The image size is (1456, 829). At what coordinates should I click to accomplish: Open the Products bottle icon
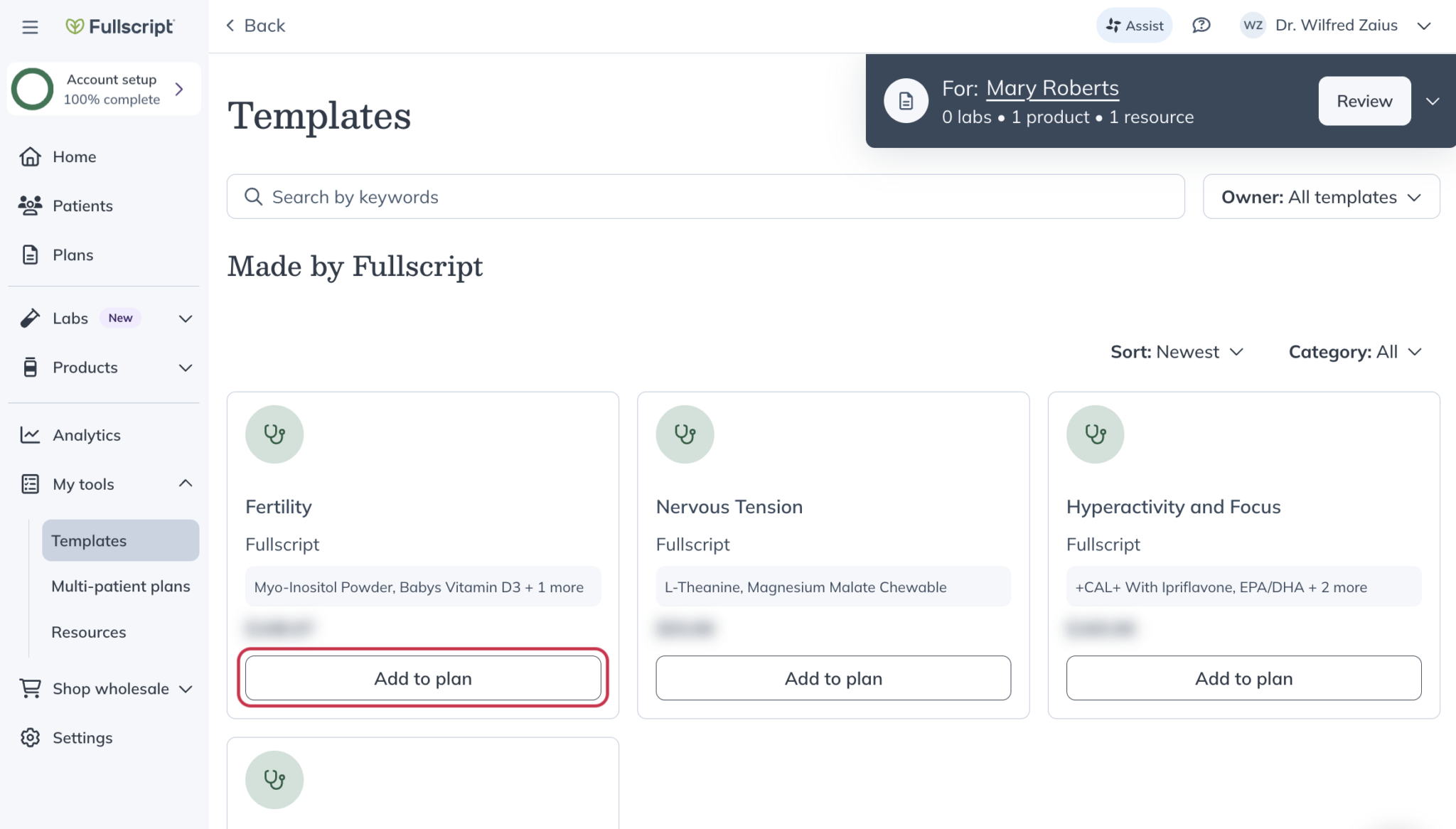click(x=29, y=367)
